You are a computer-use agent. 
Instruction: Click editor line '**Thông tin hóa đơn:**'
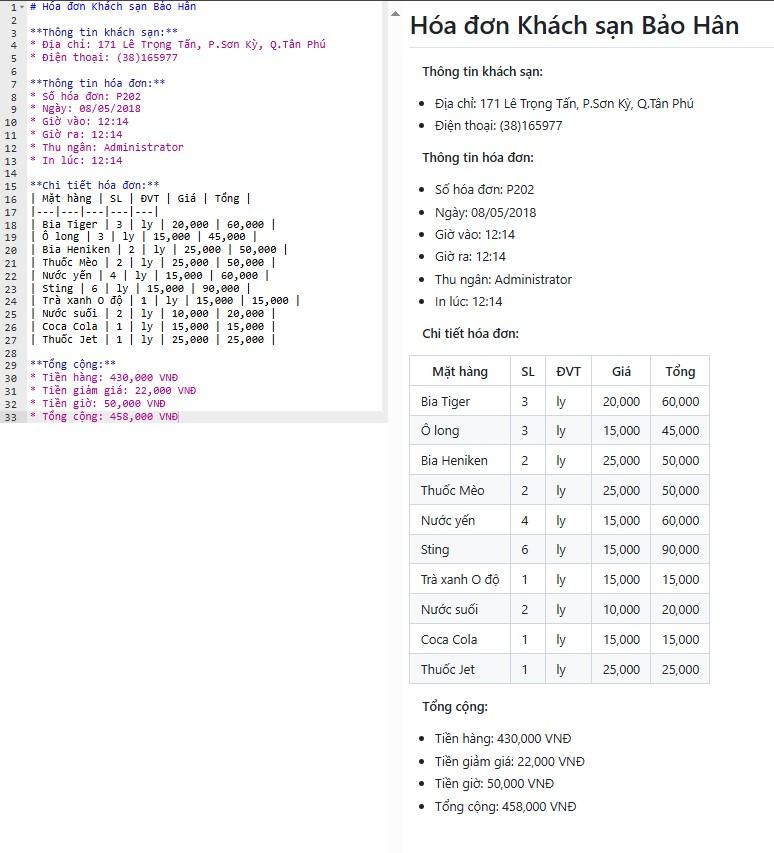coord(98,83)
